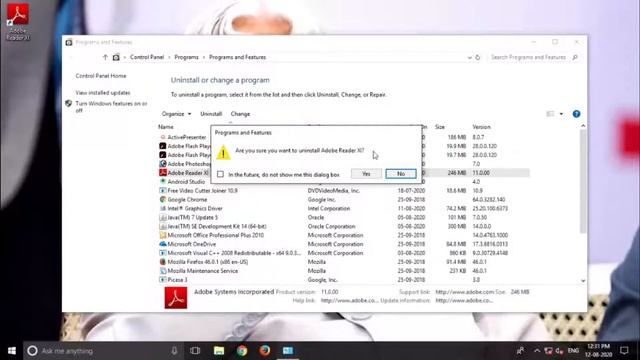The width and height of the screenshot is (640, 360).
Task: Open Turn Windows features on or off
Action: tap(111, 107)
